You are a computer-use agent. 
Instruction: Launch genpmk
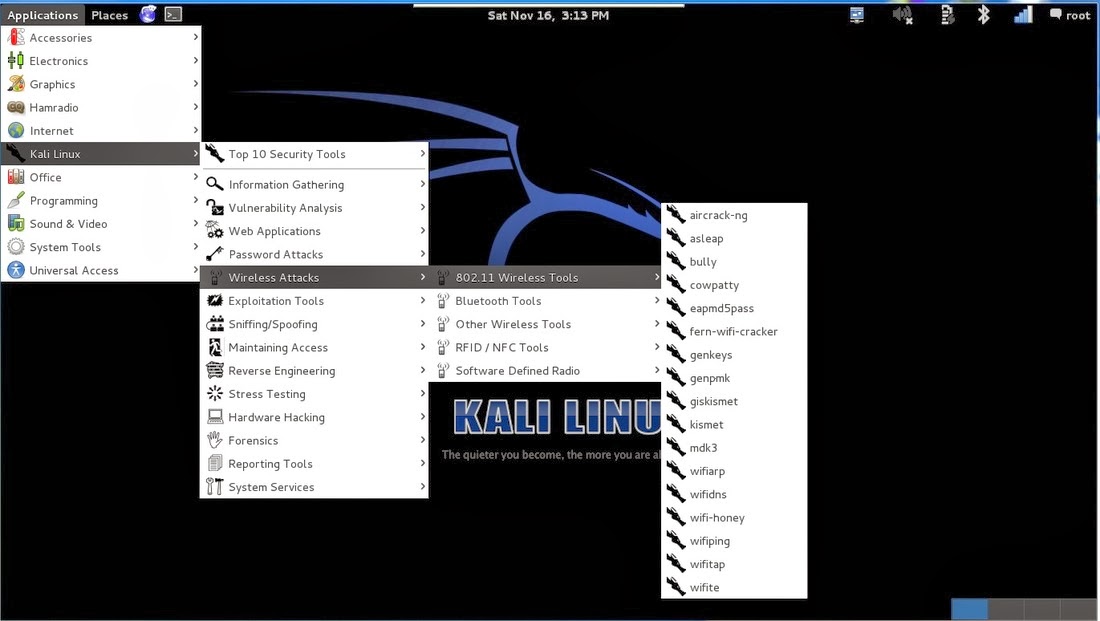734,378
